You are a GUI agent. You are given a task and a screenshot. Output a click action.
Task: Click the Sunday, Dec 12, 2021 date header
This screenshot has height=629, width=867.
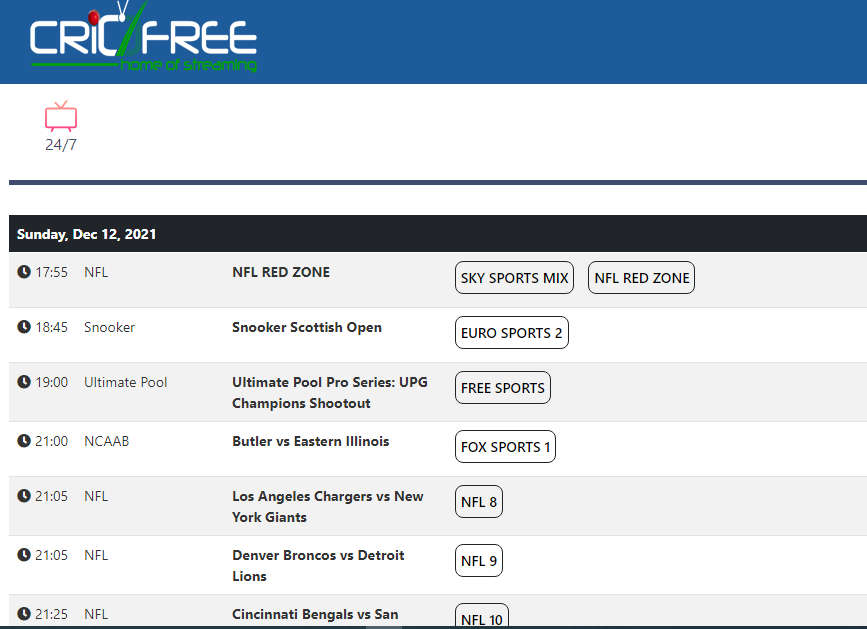86,234
